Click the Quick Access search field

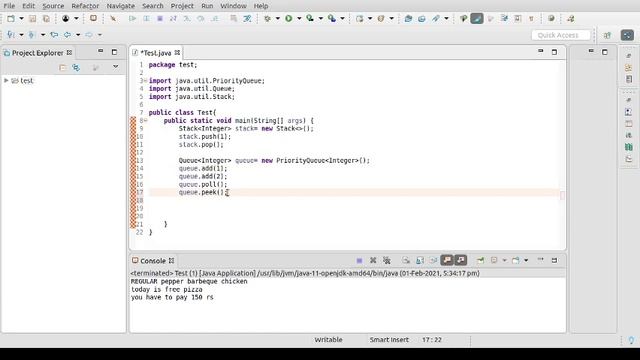(561, 35)
